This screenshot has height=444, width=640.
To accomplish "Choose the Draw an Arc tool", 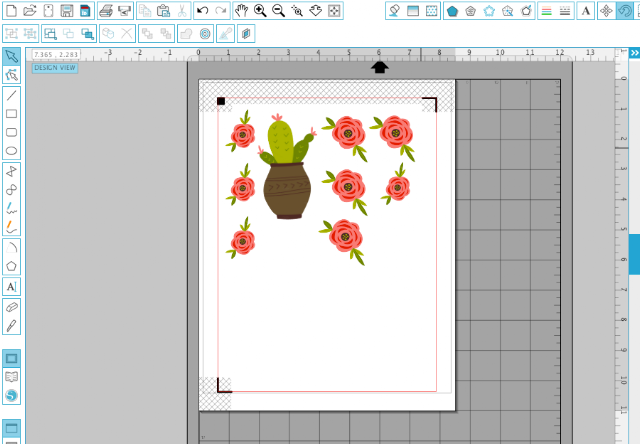I will (11, 247).
